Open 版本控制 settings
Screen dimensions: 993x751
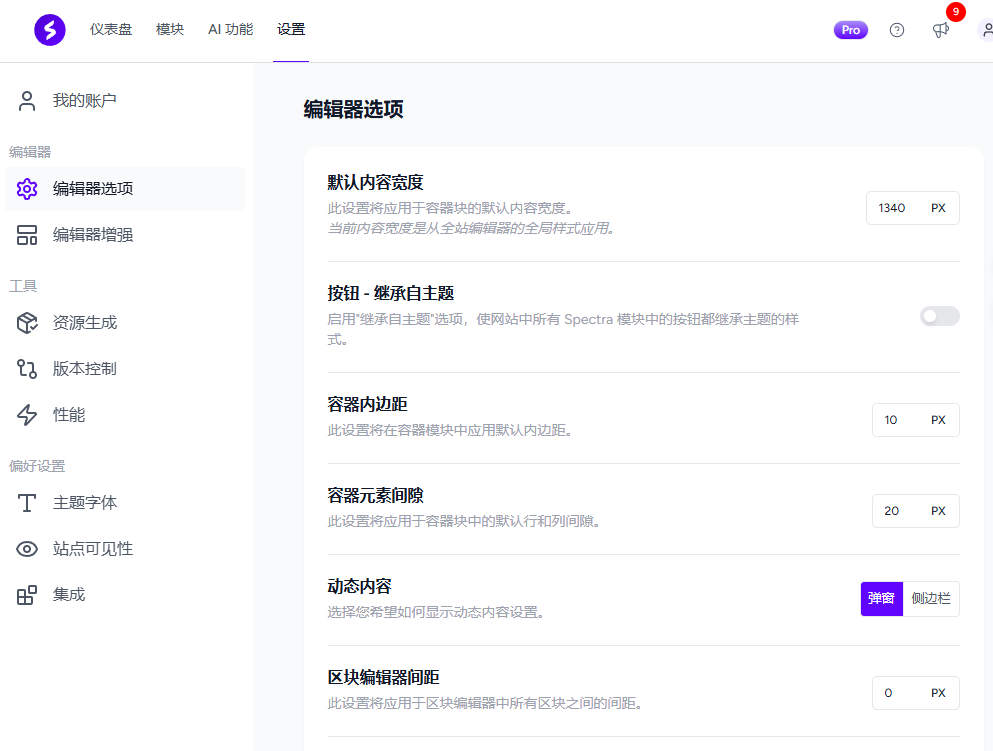pyautogui.click(x=125, y=369)
